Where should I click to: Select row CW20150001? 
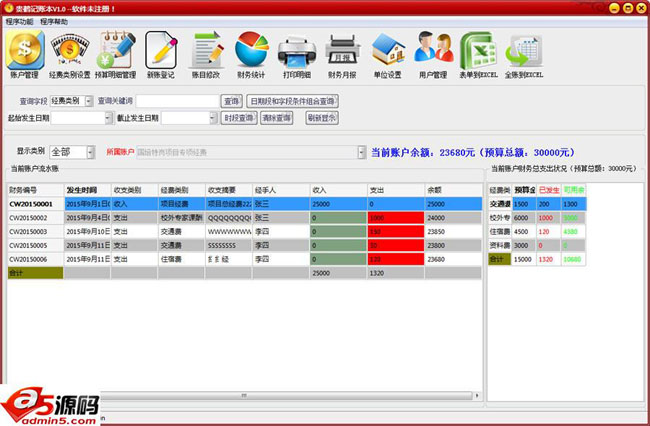(245, 204)
